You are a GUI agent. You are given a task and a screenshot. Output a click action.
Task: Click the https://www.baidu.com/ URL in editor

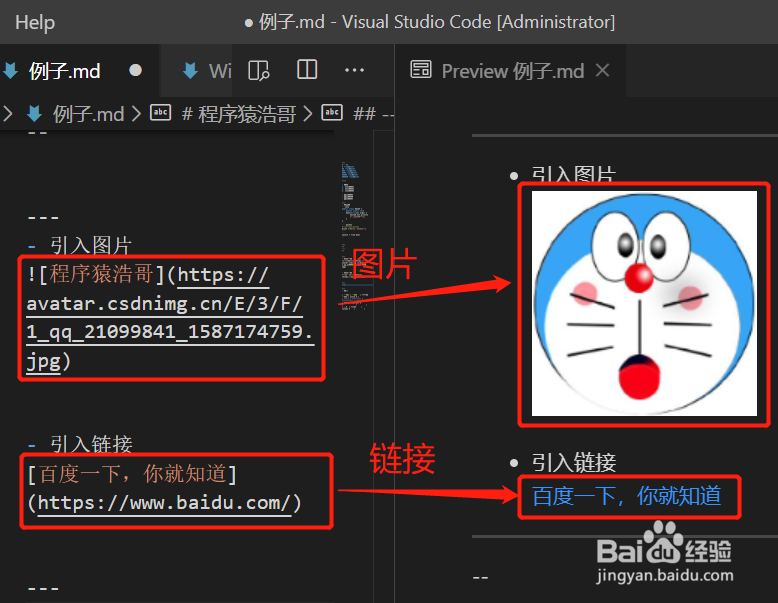(164, 503)
